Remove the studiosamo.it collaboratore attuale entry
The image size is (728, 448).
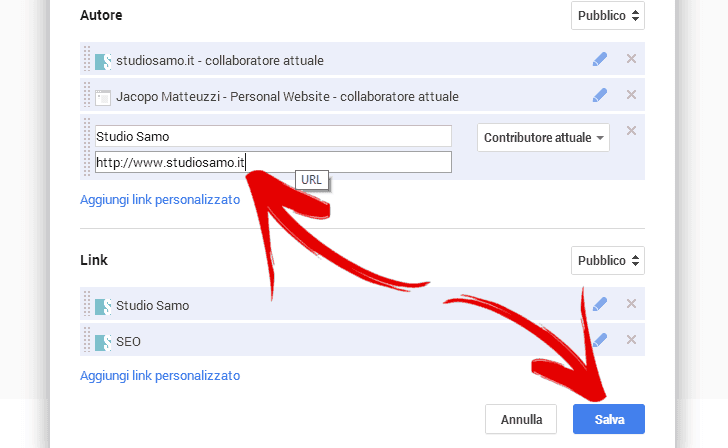point(631,58)
